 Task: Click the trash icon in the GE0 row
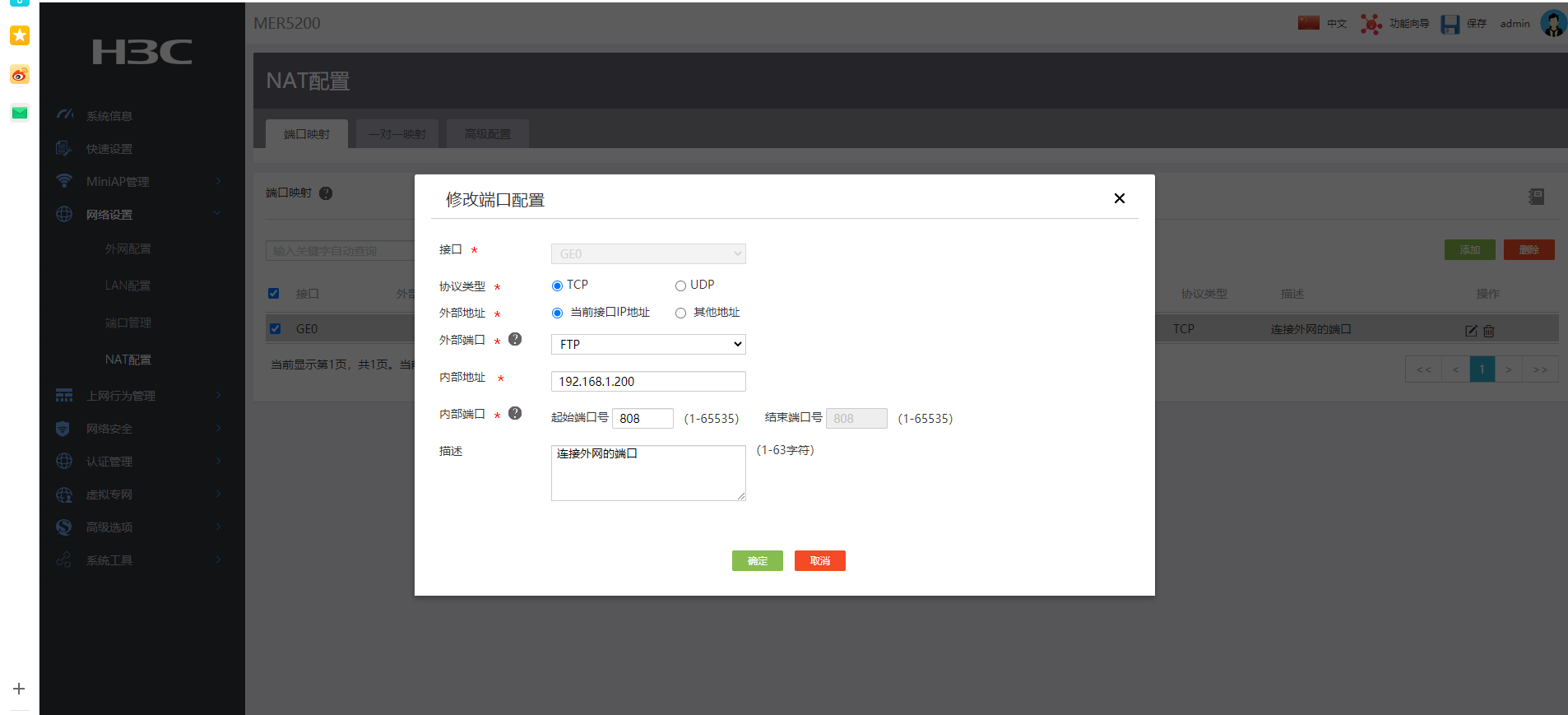click(x=1488, y=331)
